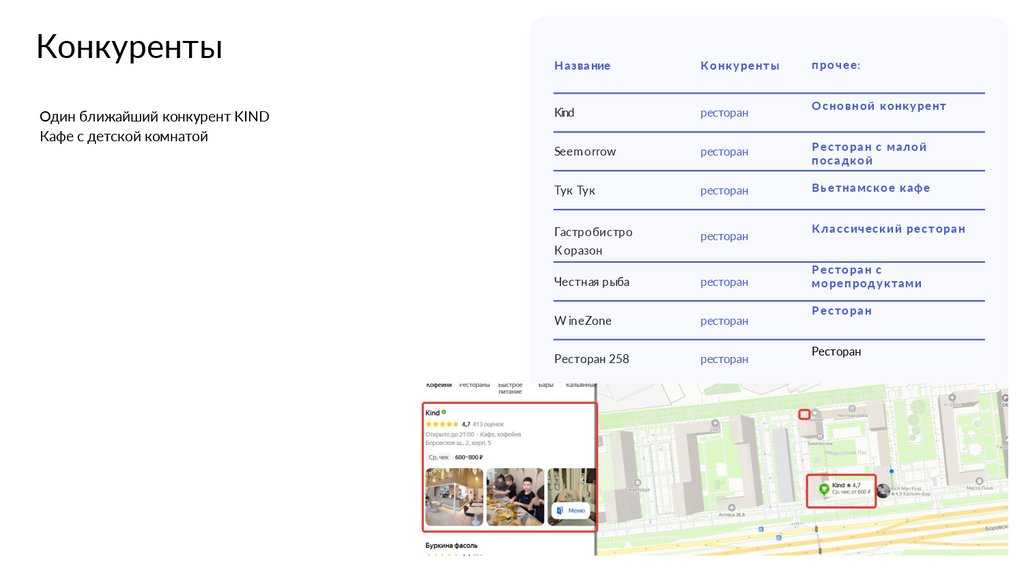
Task: Click the Ср. чек 600–800 ₽ chip
Action: pyautogui.click(x=455, y=457)
